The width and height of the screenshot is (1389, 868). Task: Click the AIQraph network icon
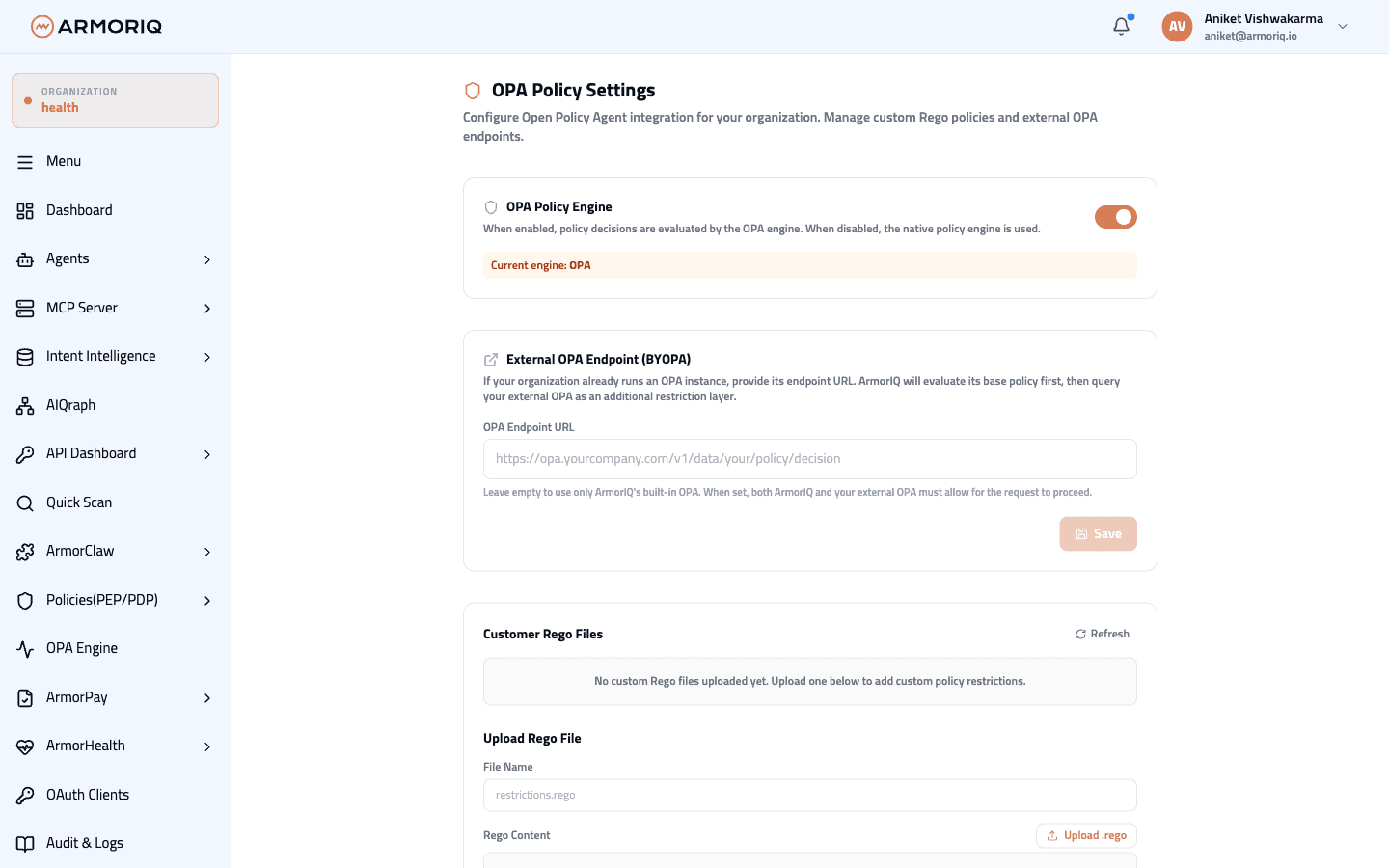pyautogui.click(x=25, y=405)
